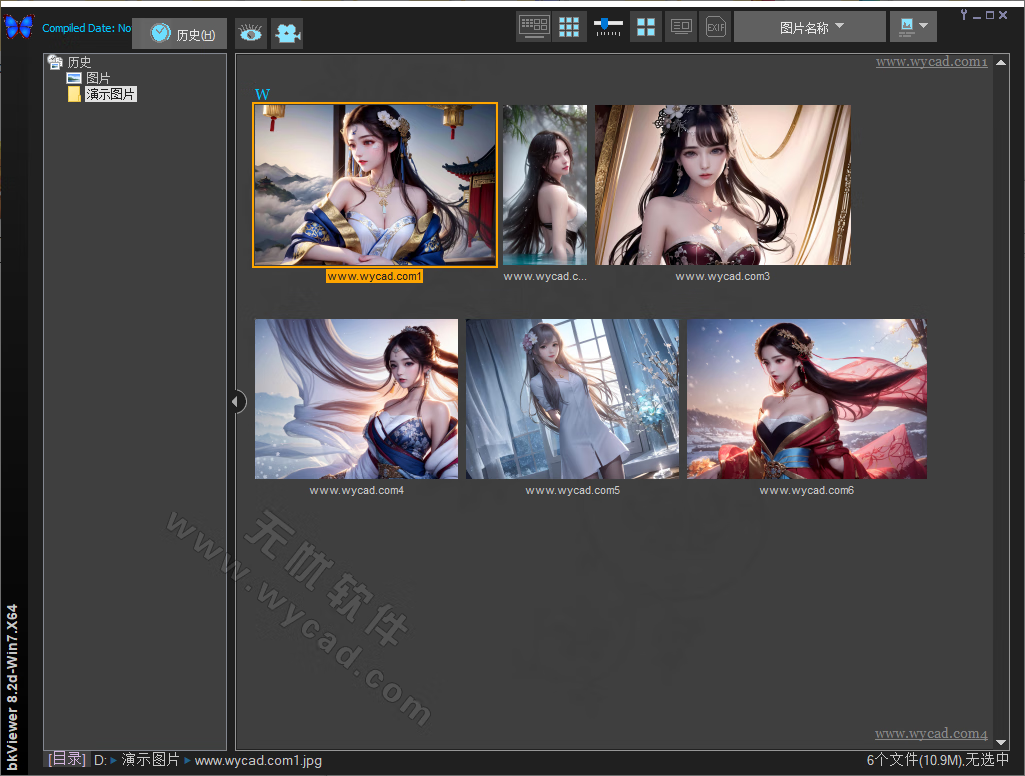
Task: Click the video camera icon
Action: tap(290, 32)
